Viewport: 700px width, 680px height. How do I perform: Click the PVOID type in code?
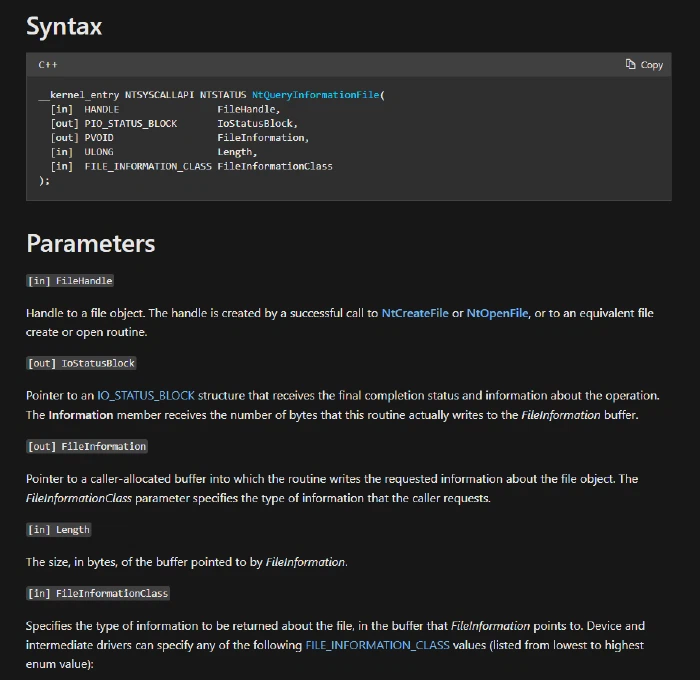pos(99,138)
